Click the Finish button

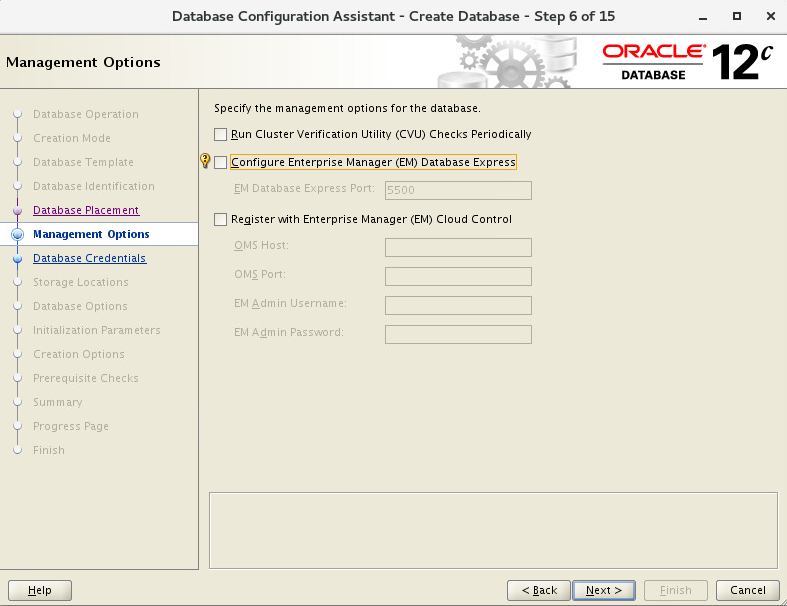click(676, 590)
